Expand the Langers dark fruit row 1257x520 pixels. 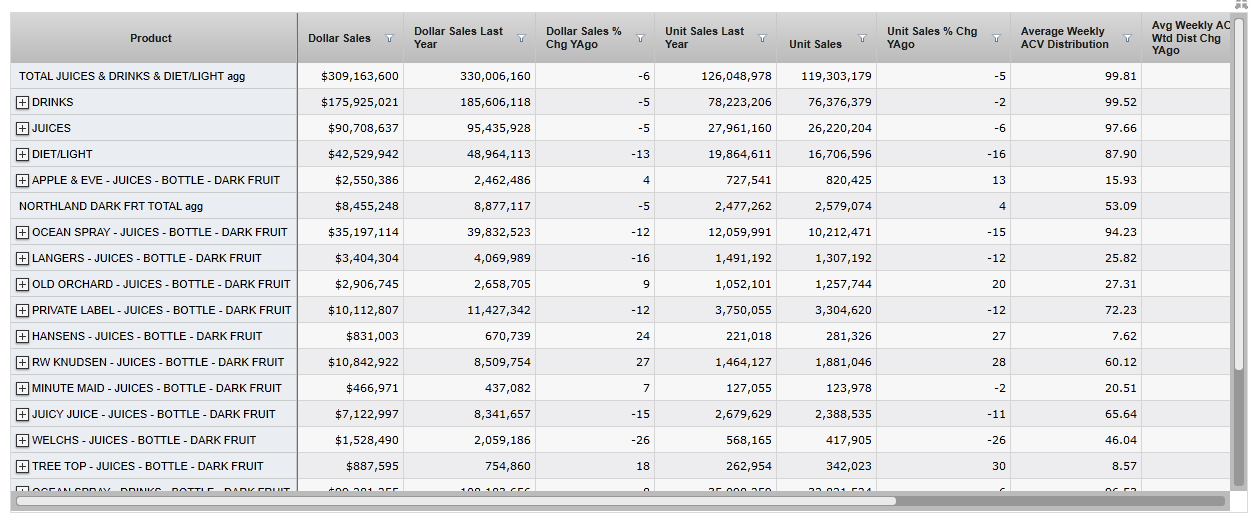[x=23, y=258]
